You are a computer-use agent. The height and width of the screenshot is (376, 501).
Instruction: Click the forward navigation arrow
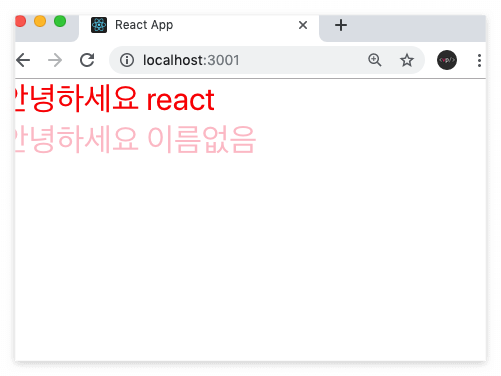(x=55, y=60)
